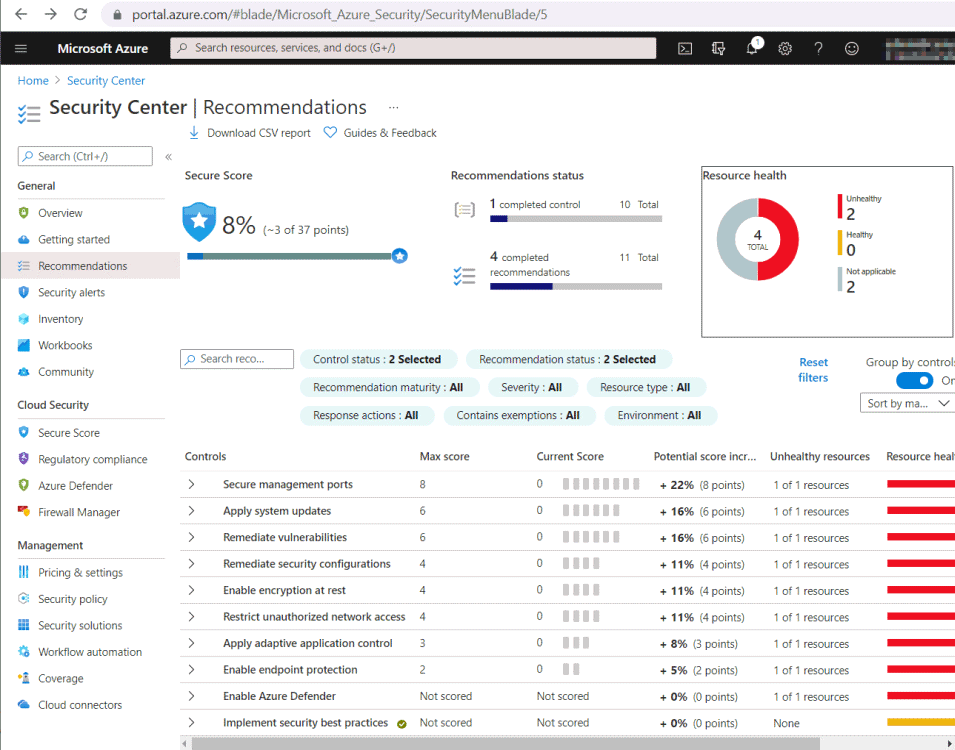Click the Download CSV report arrow icon
Screen dimensions: 955x750
tap(194, 133)
